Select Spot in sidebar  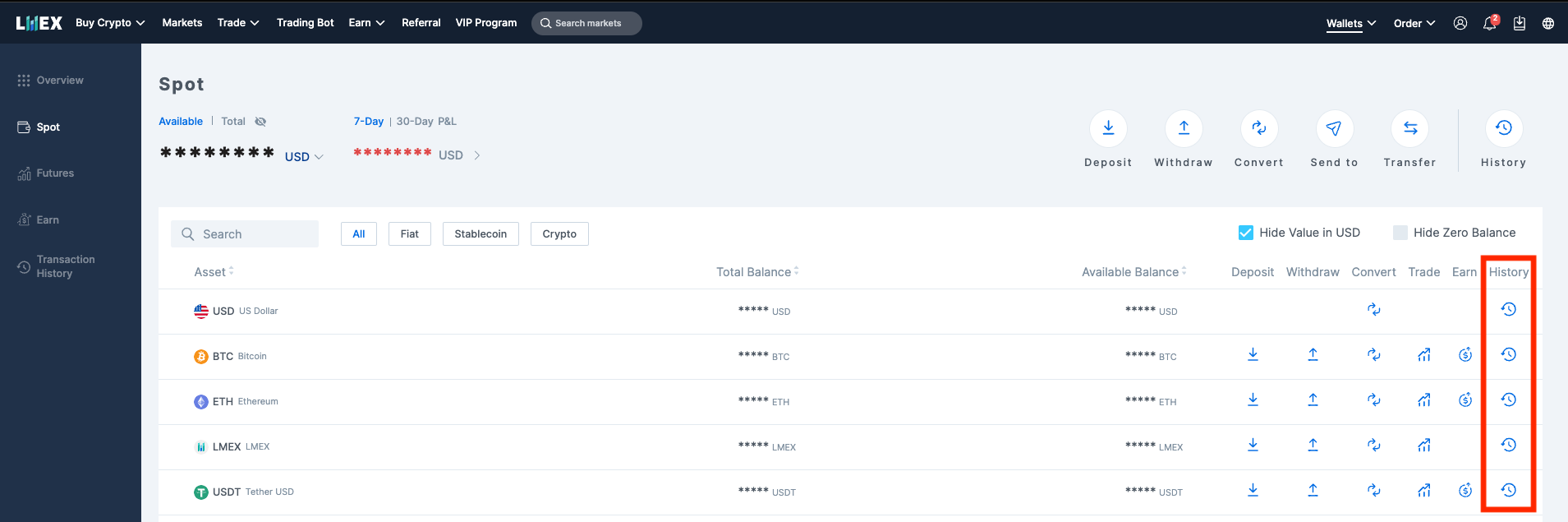[39, 127]
